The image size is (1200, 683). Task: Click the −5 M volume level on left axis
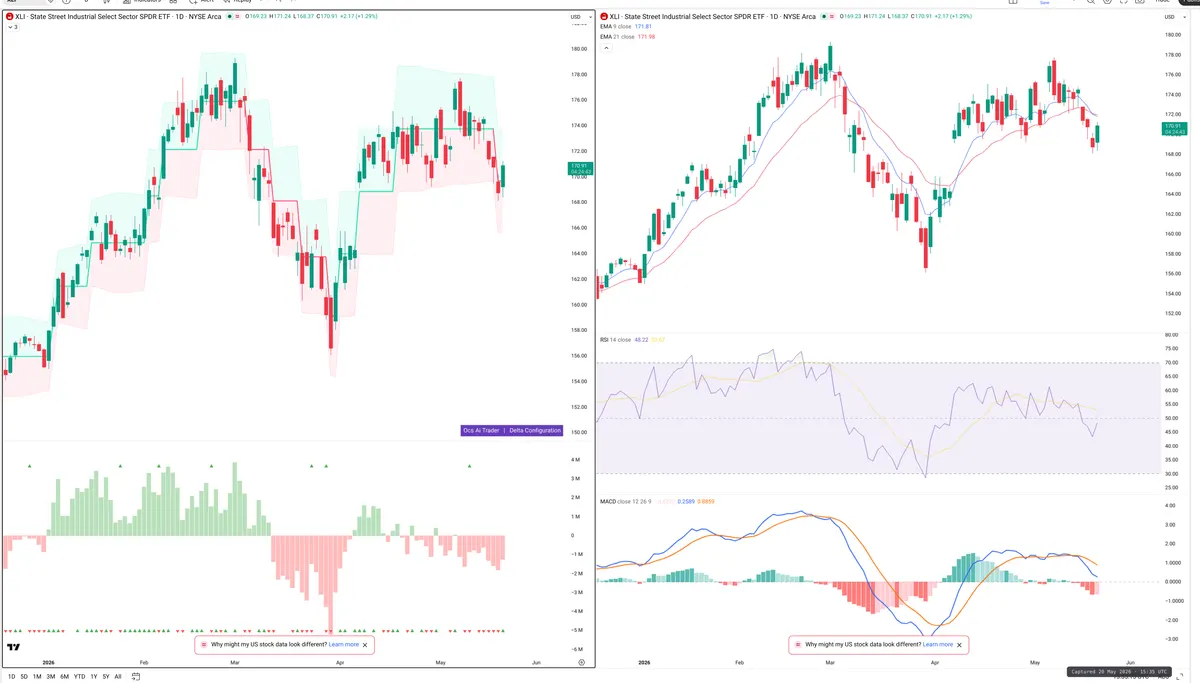[x=576, y=630]
